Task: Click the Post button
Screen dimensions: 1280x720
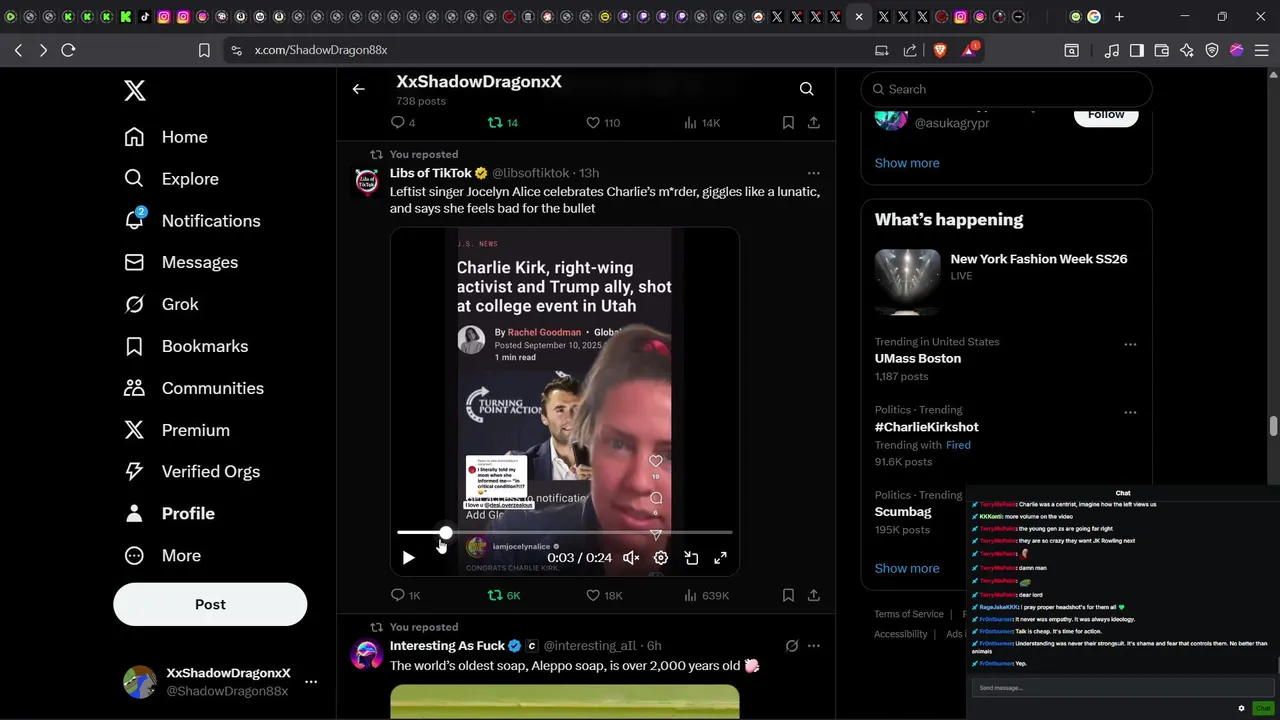Action: click(x=210, y=604)
